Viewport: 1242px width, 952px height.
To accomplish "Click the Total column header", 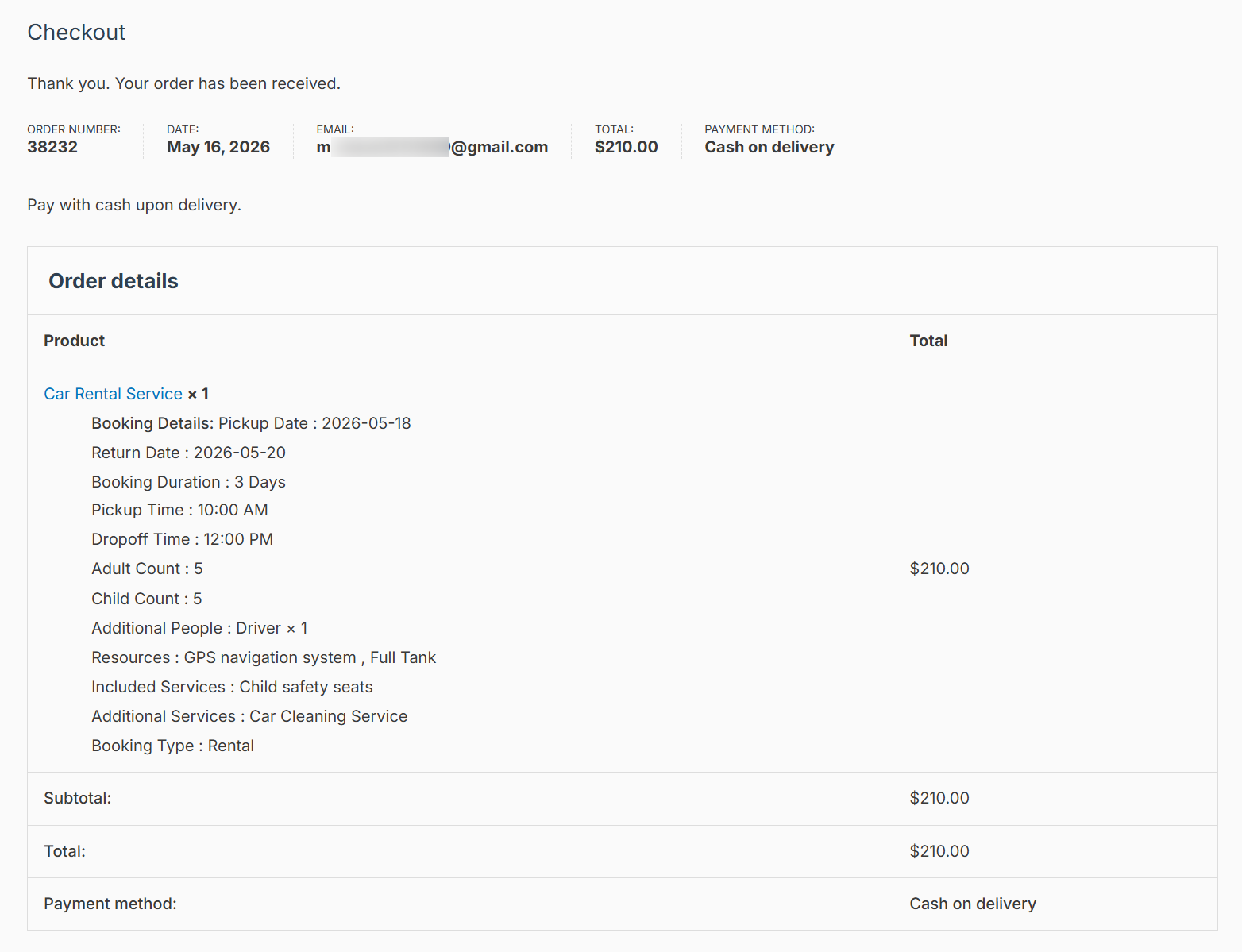I will (928, 341).
